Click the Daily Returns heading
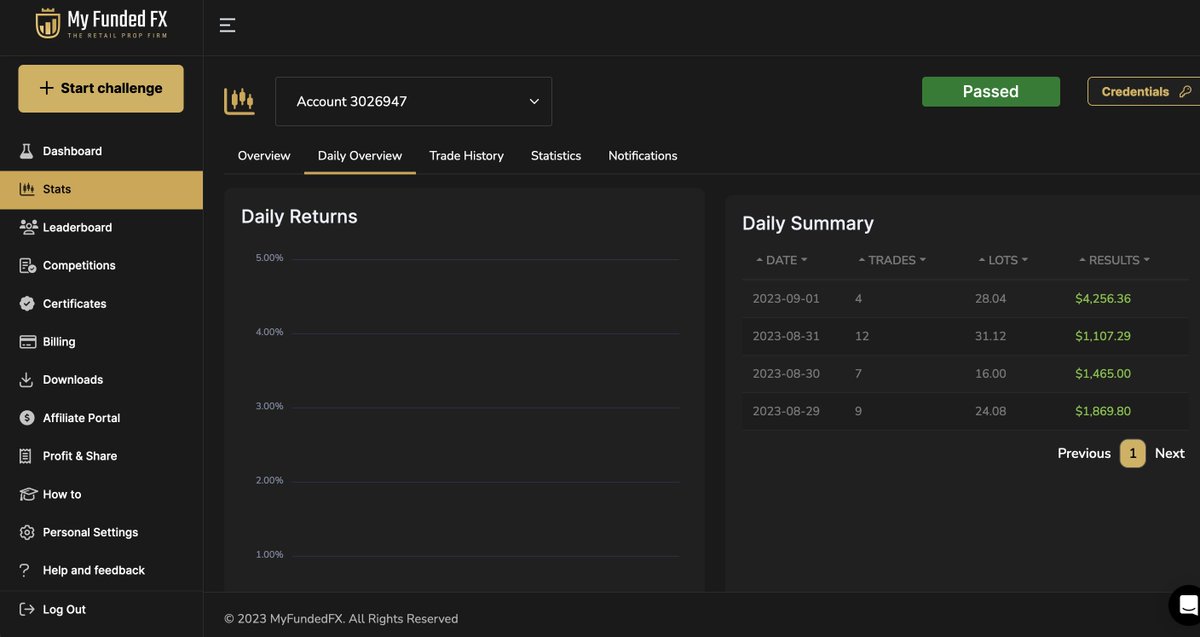This screenshot has width=1200, height=637. (299, 216)
